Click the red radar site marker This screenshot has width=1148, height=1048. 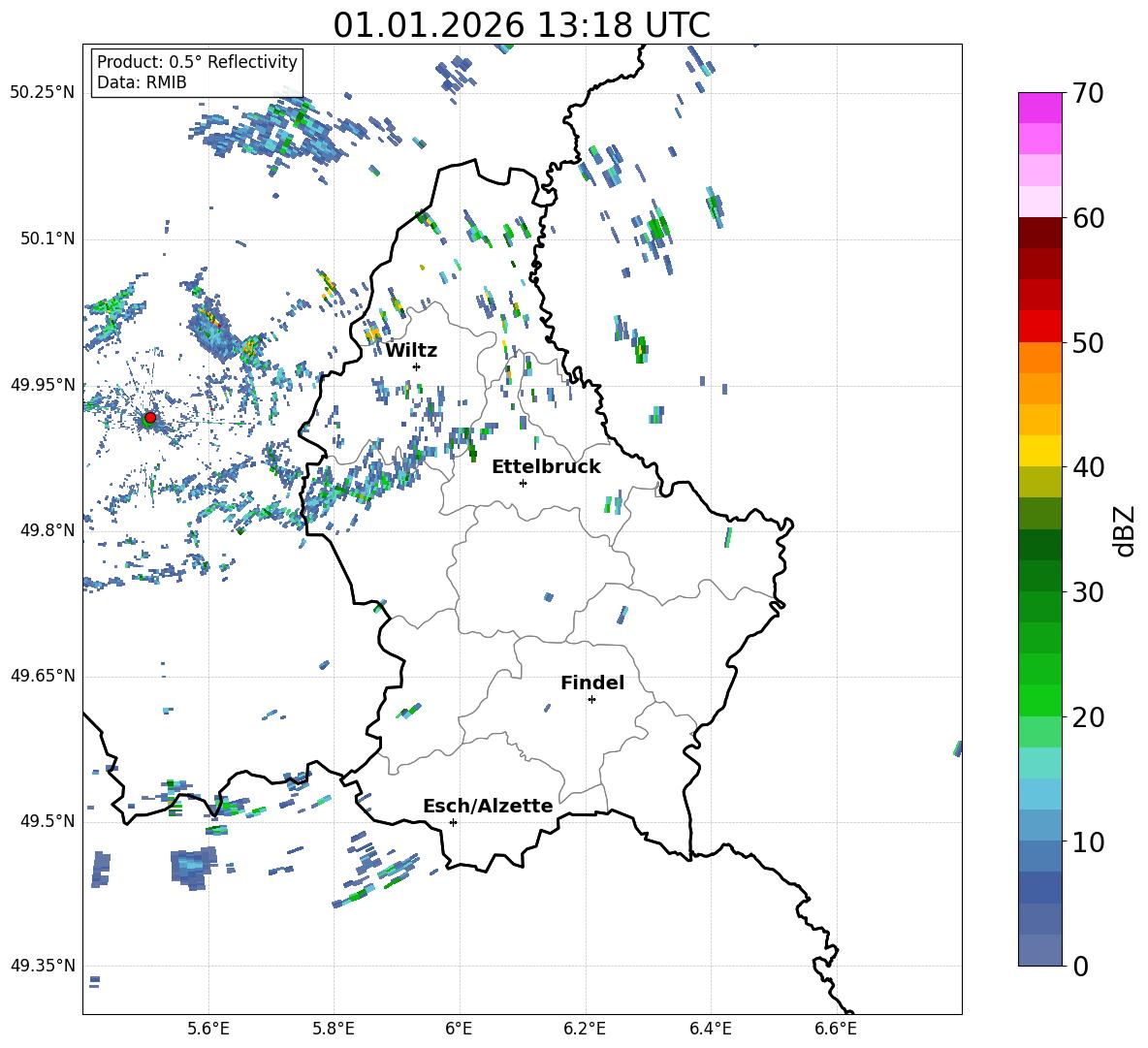[150, 418]
